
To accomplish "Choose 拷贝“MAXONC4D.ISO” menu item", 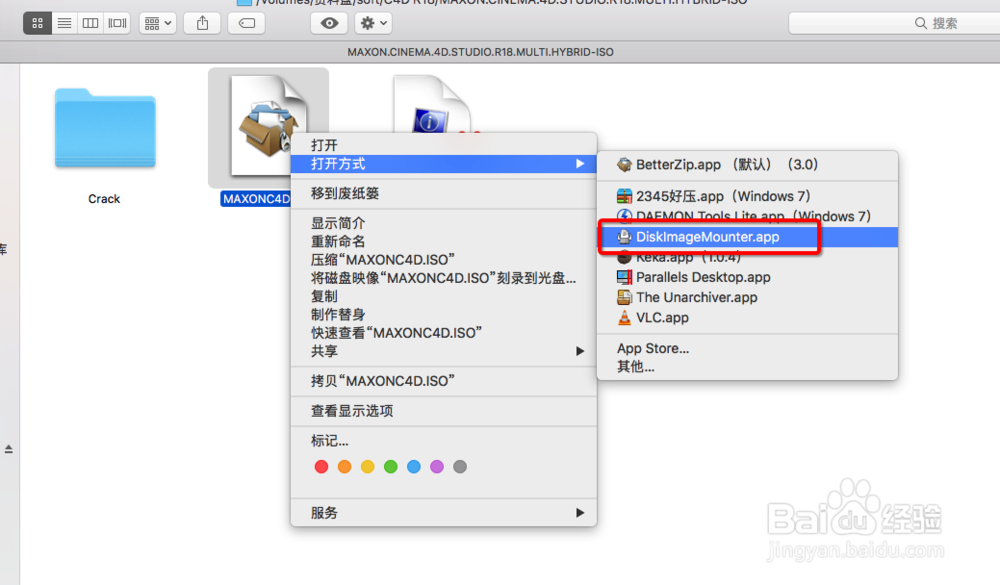I will pos(443,381).
